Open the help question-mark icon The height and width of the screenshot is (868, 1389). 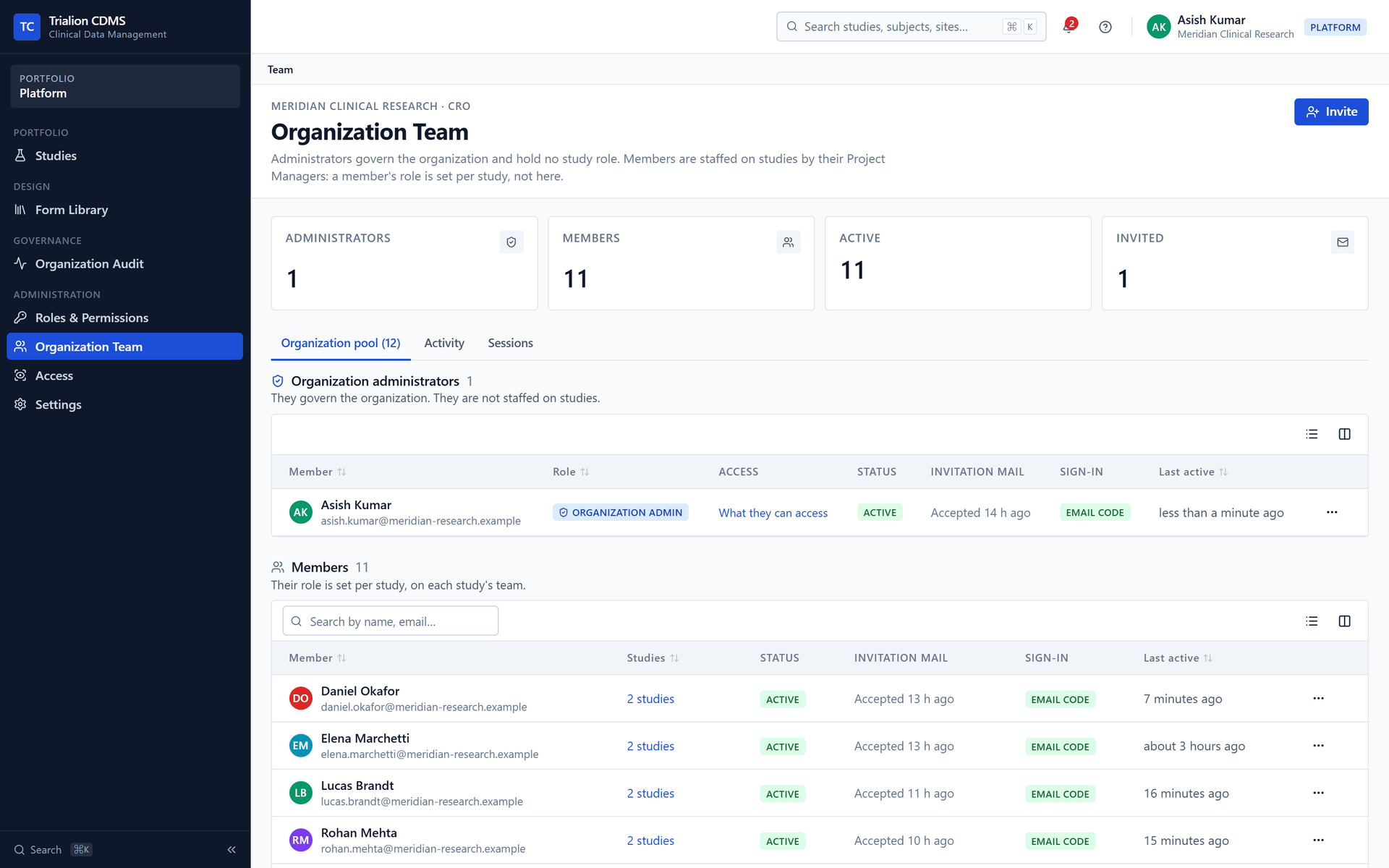click(x=1105, y=27)
